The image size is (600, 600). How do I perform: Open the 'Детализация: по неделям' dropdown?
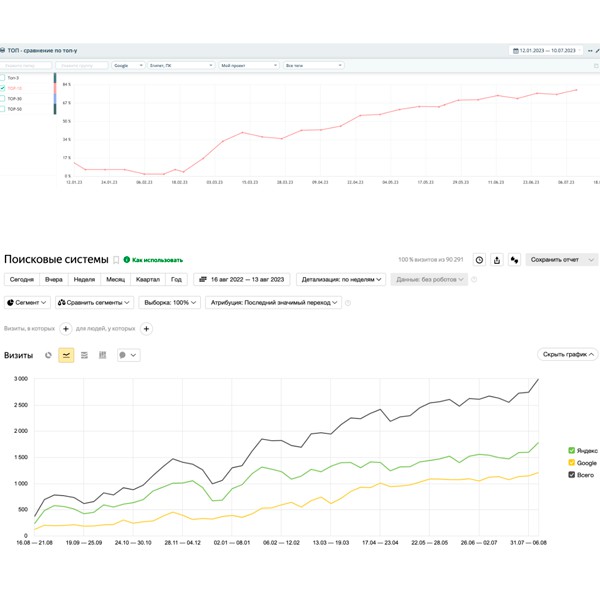tap(341, 280)
